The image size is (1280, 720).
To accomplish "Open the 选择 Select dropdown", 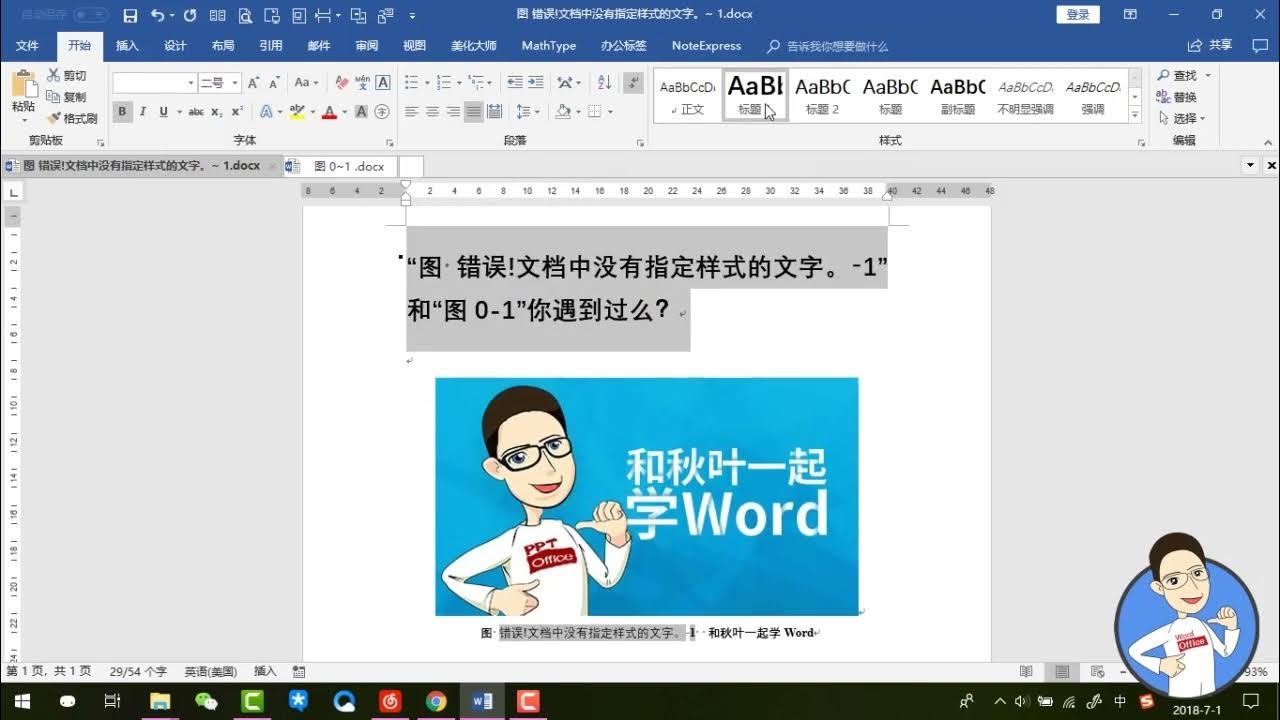I will (x=1182, y=118).
